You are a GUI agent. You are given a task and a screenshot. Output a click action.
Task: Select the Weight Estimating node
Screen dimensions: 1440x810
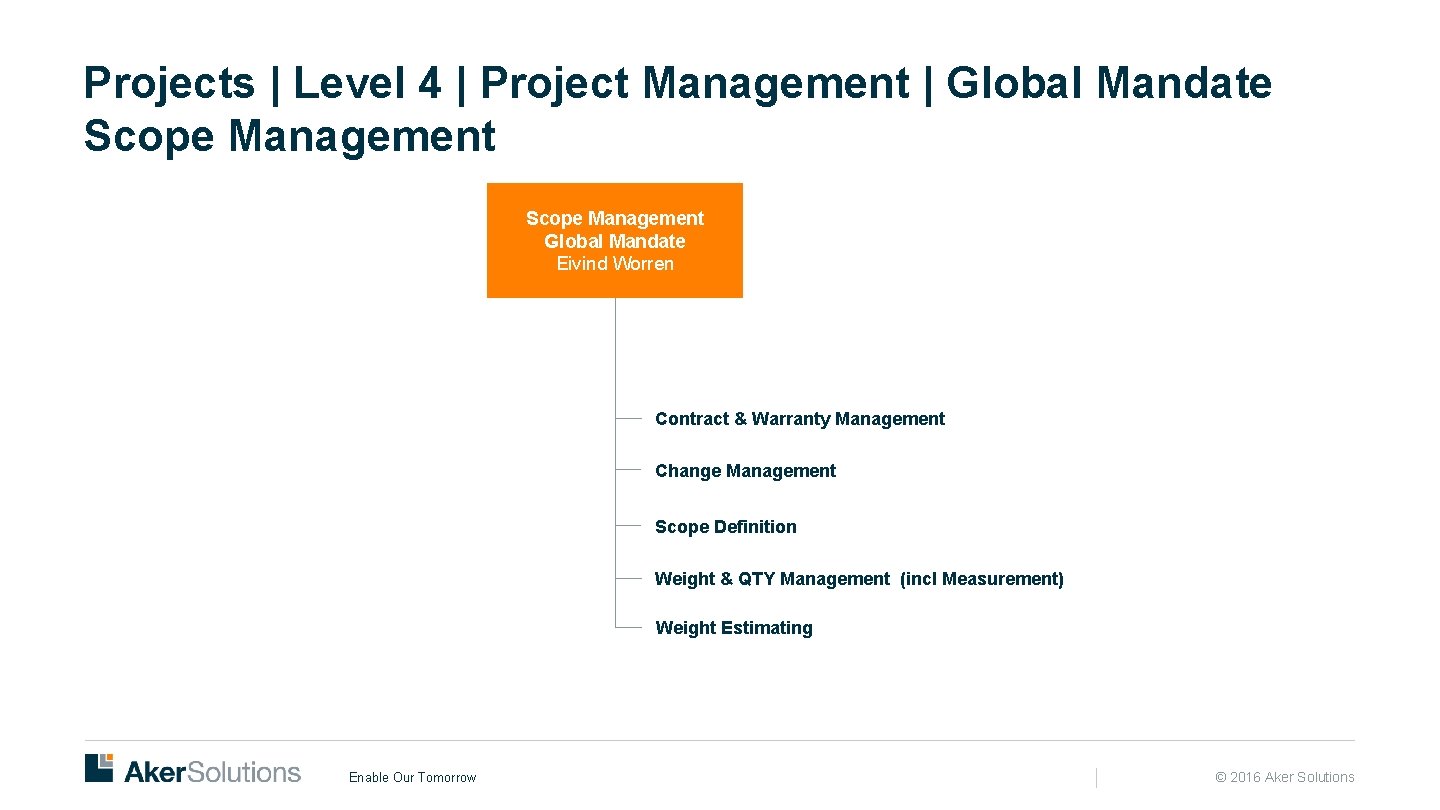click(734, 628)
